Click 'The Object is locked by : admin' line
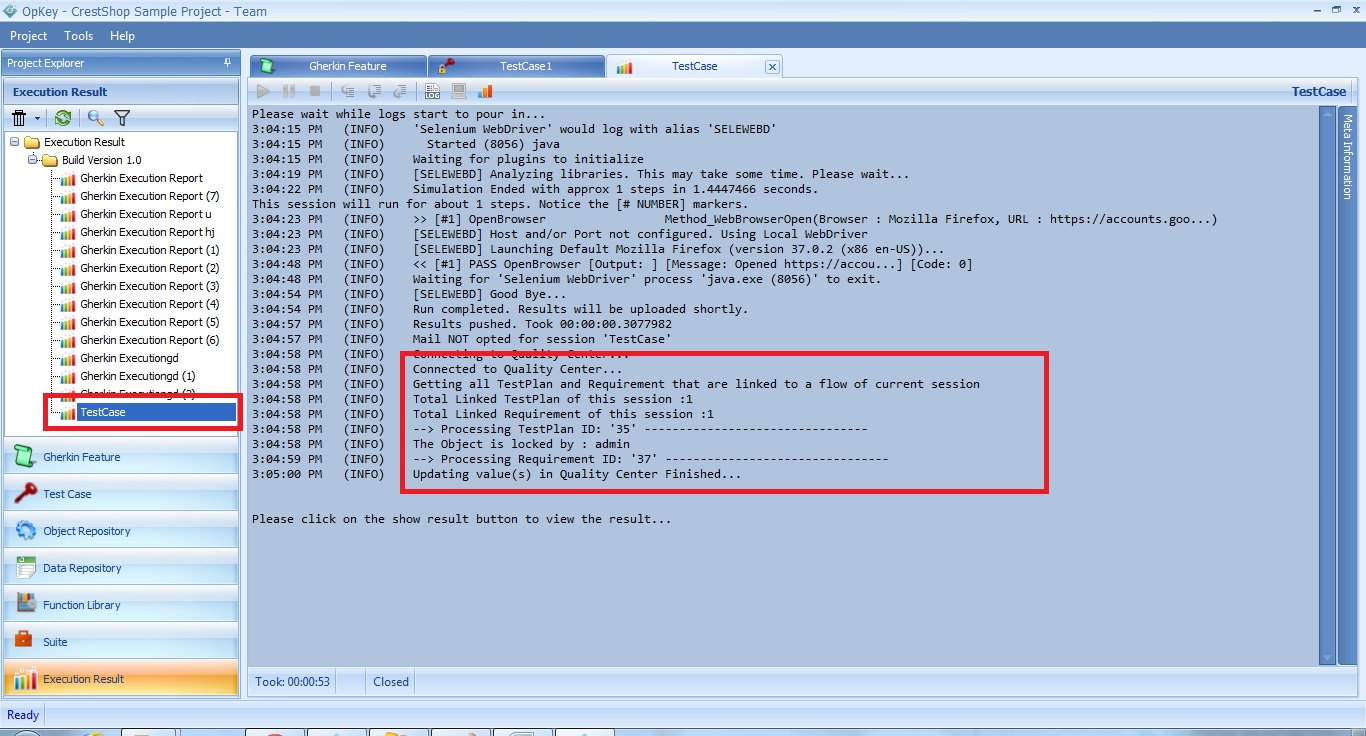1366x736 pixels. click(x=440, y=444)
